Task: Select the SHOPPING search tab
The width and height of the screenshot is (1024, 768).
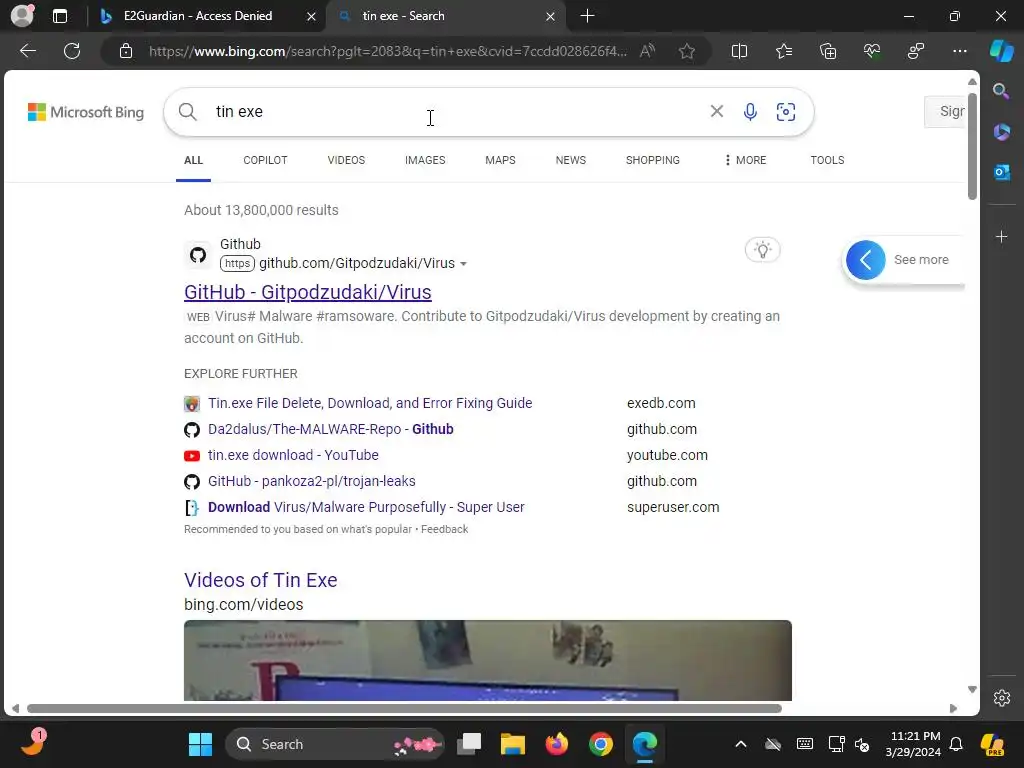Action: point(652,160)
